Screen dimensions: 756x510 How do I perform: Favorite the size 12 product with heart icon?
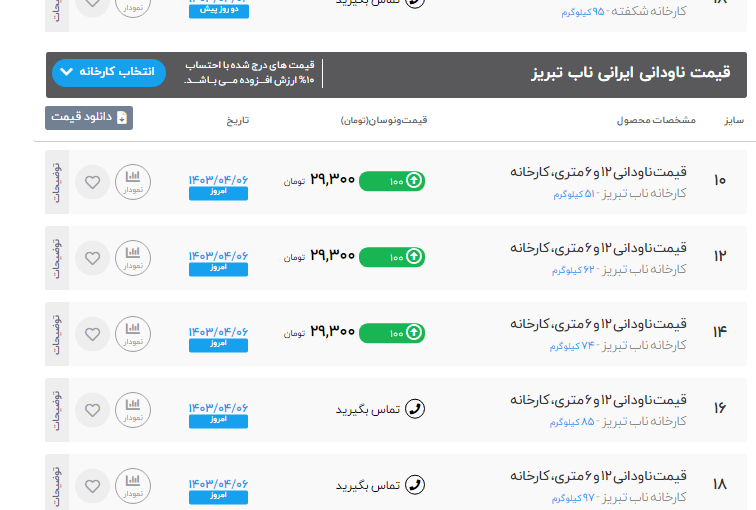pyautogui.click(x=92, y=258)
